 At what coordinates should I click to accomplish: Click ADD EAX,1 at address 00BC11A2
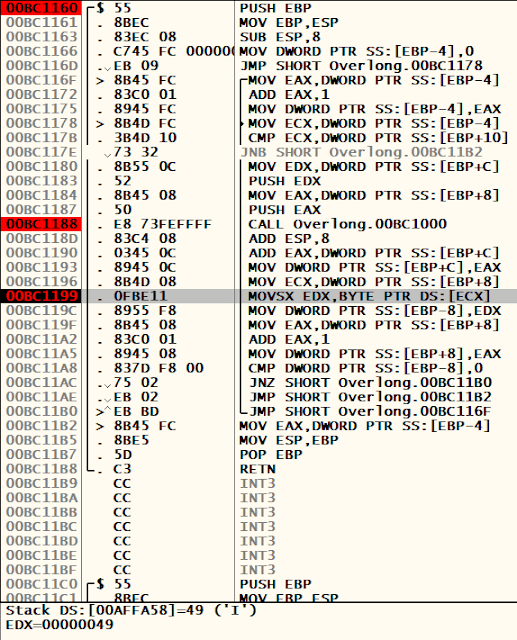click(x=289, y=339)
